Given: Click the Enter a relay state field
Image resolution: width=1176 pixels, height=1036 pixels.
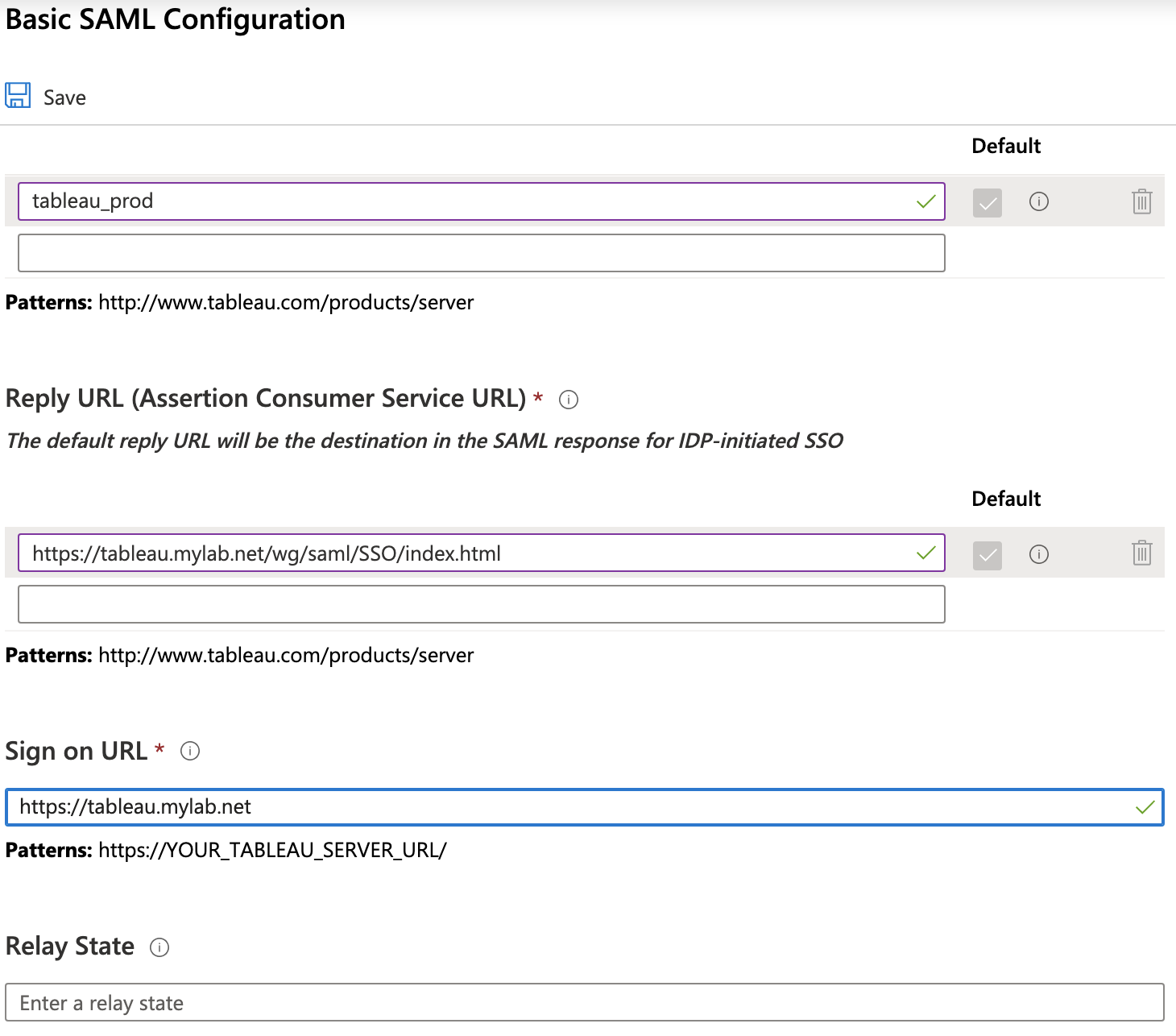Looking at the screenshot, I should [x=585, y=1002].
